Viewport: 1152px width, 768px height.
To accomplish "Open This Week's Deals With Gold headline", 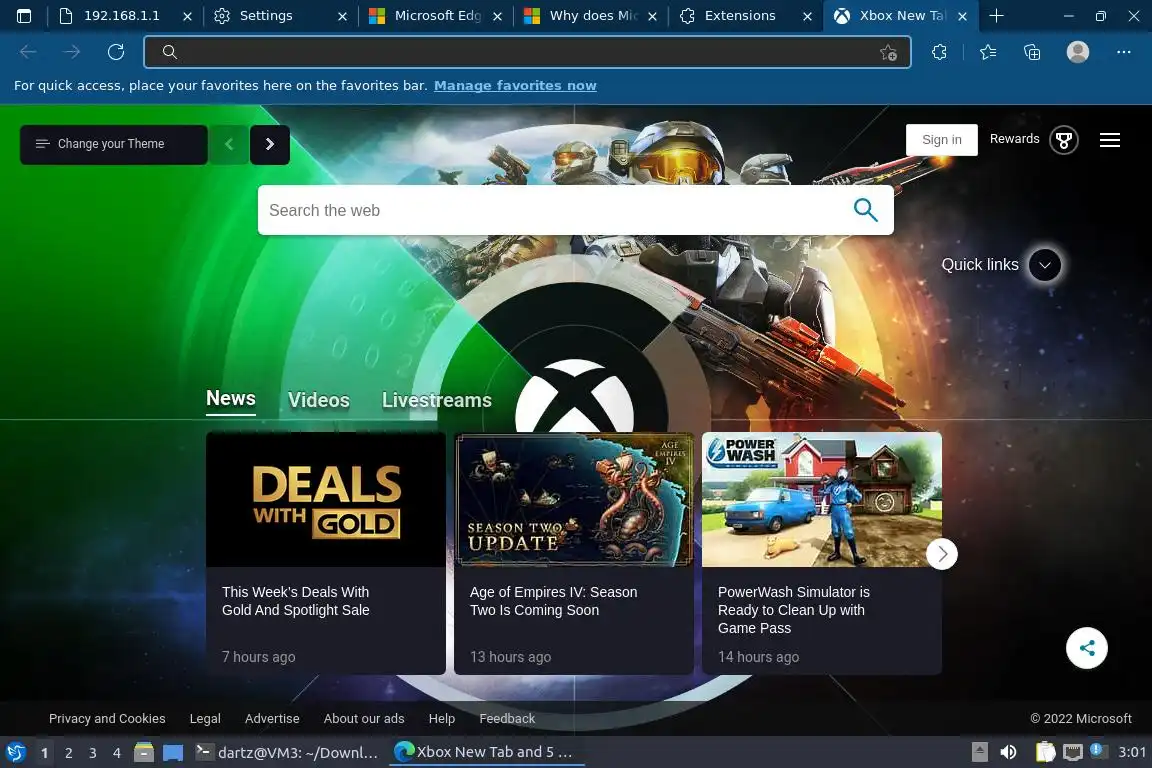I will [x=295, y=601].
